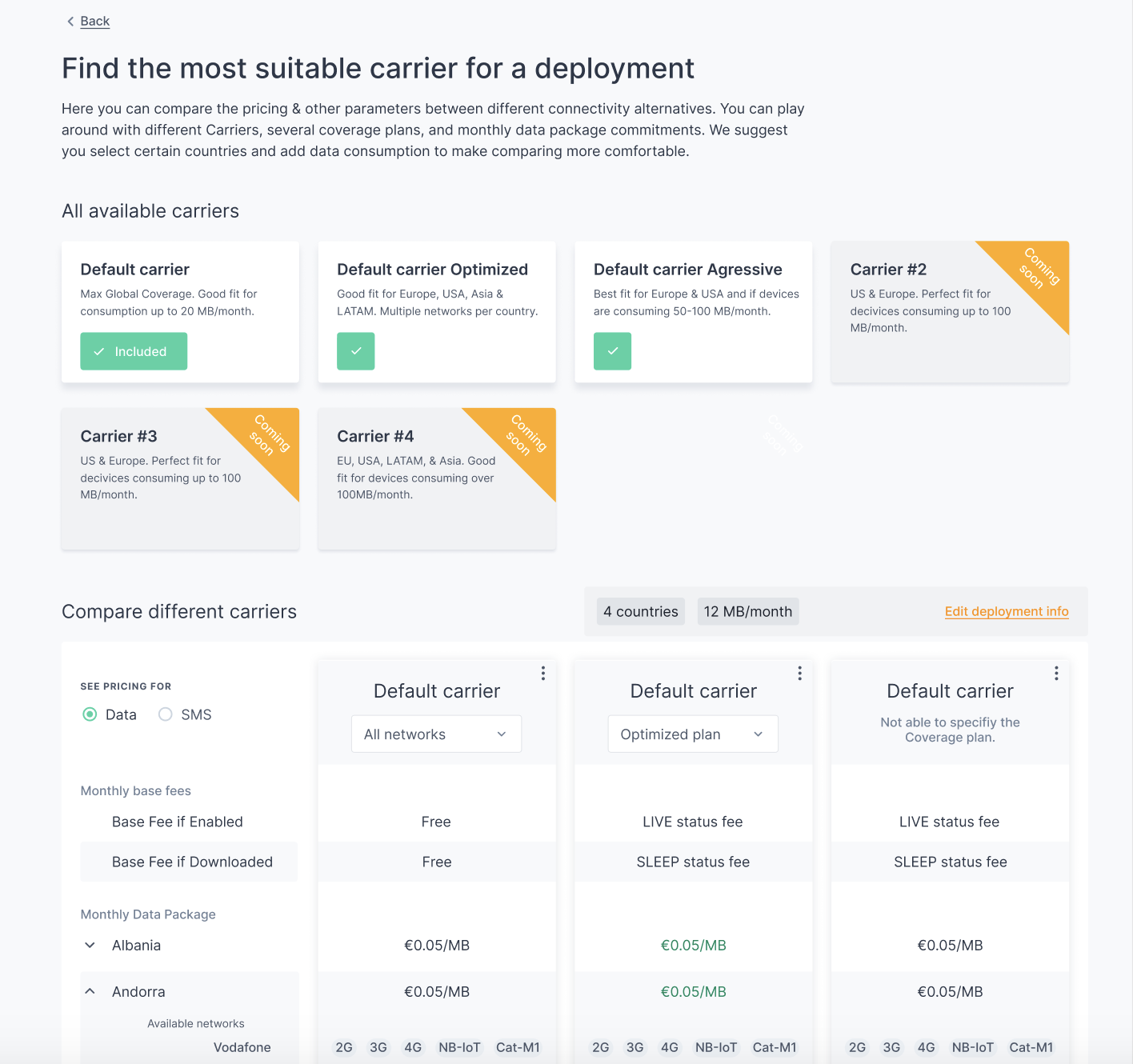Open kebab menu above Optimized plan column
This screenshot has height=1064, width=1133.
799,674
